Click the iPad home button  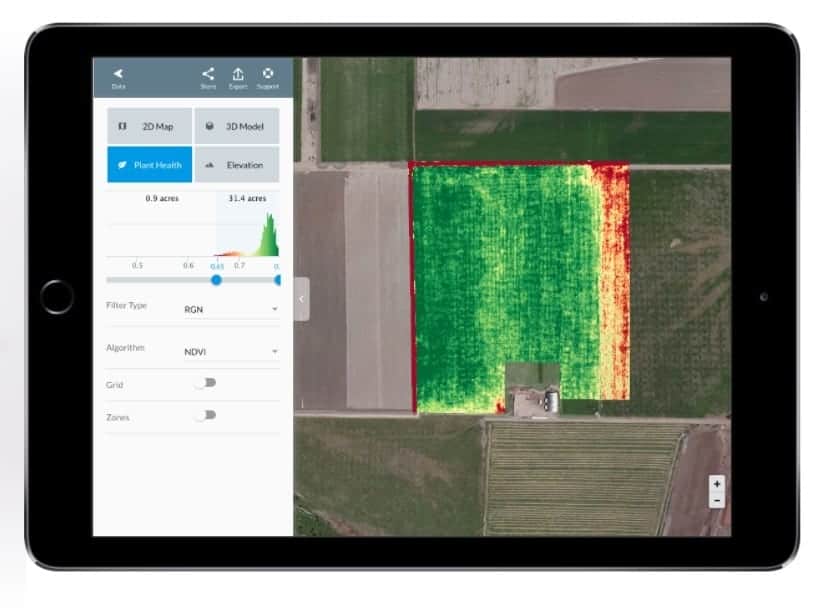pos(57,297)
